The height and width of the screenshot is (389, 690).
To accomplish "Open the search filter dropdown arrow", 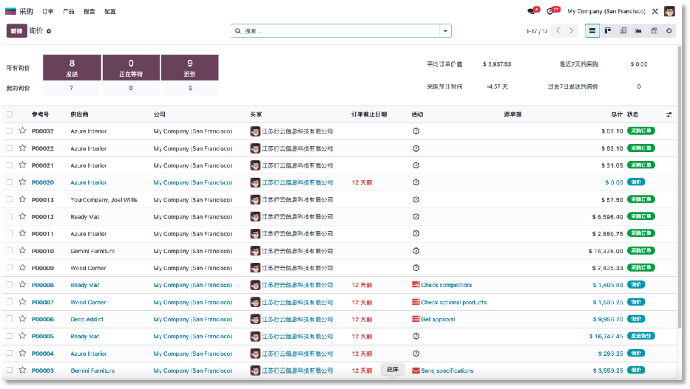I will tap(445, 31).
